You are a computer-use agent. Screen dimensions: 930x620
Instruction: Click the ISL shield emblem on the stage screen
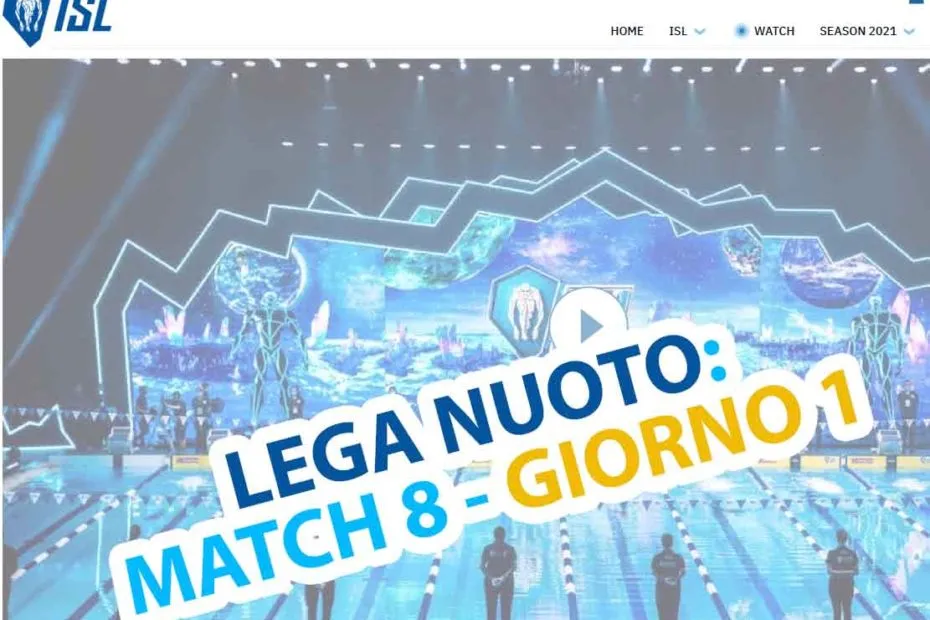[524, 311]
